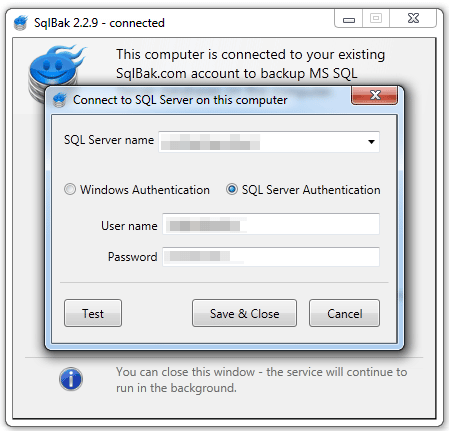Select Windows Authentication radio button
Viewport: 449px width, 431px height.
[70, 189]
